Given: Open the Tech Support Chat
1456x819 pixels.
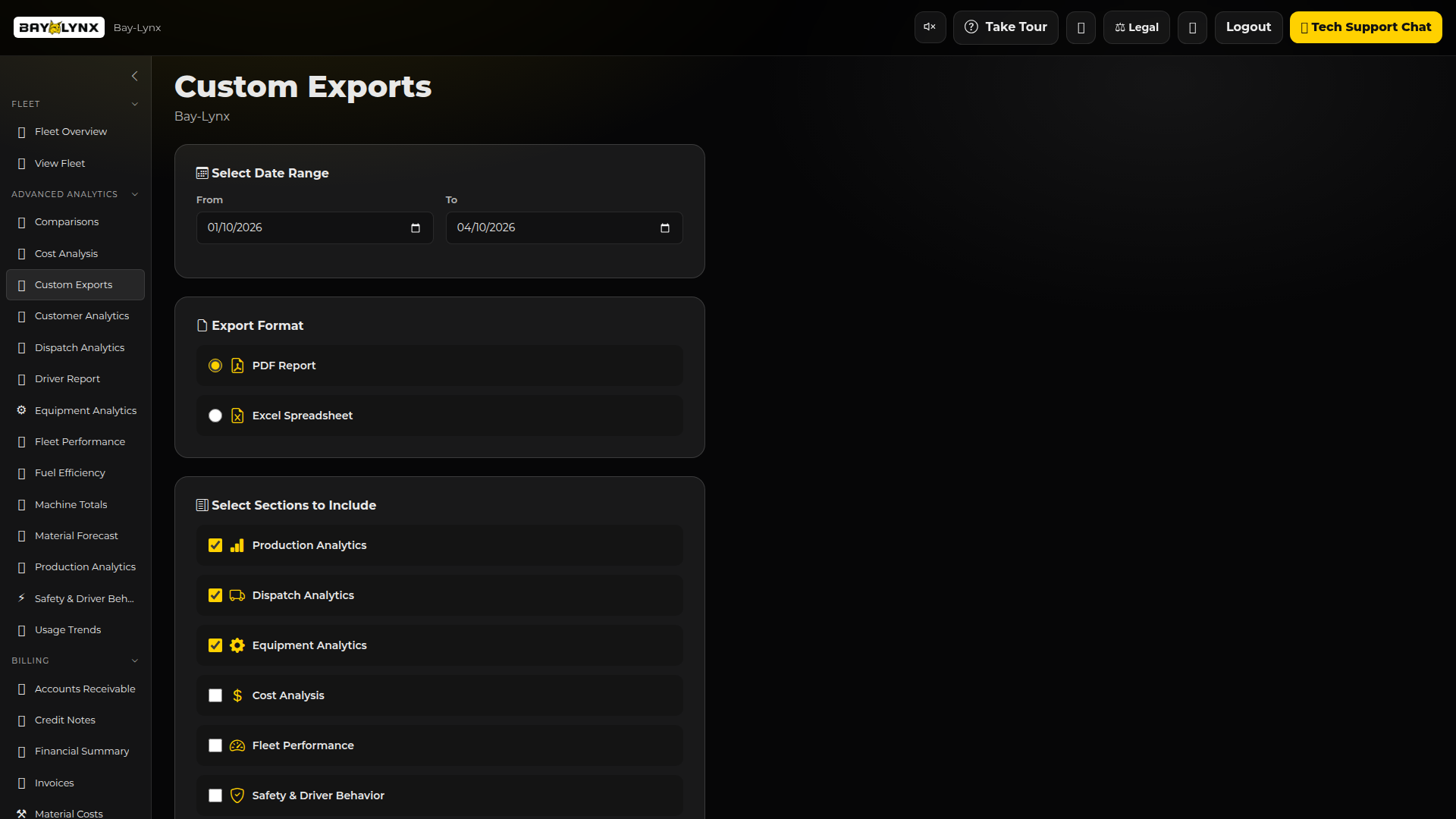Looking at the screenshot, I should [1367, 27].
